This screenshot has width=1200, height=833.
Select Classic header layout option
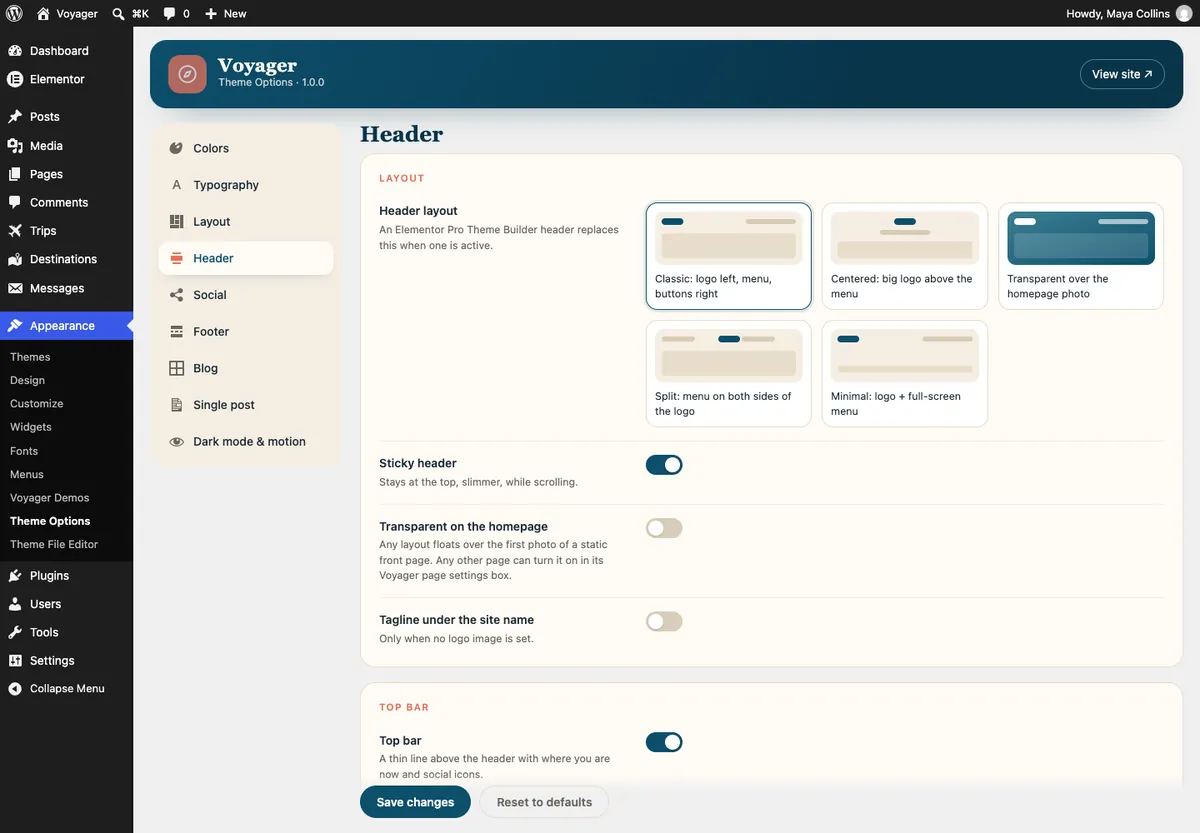(729, 256)
